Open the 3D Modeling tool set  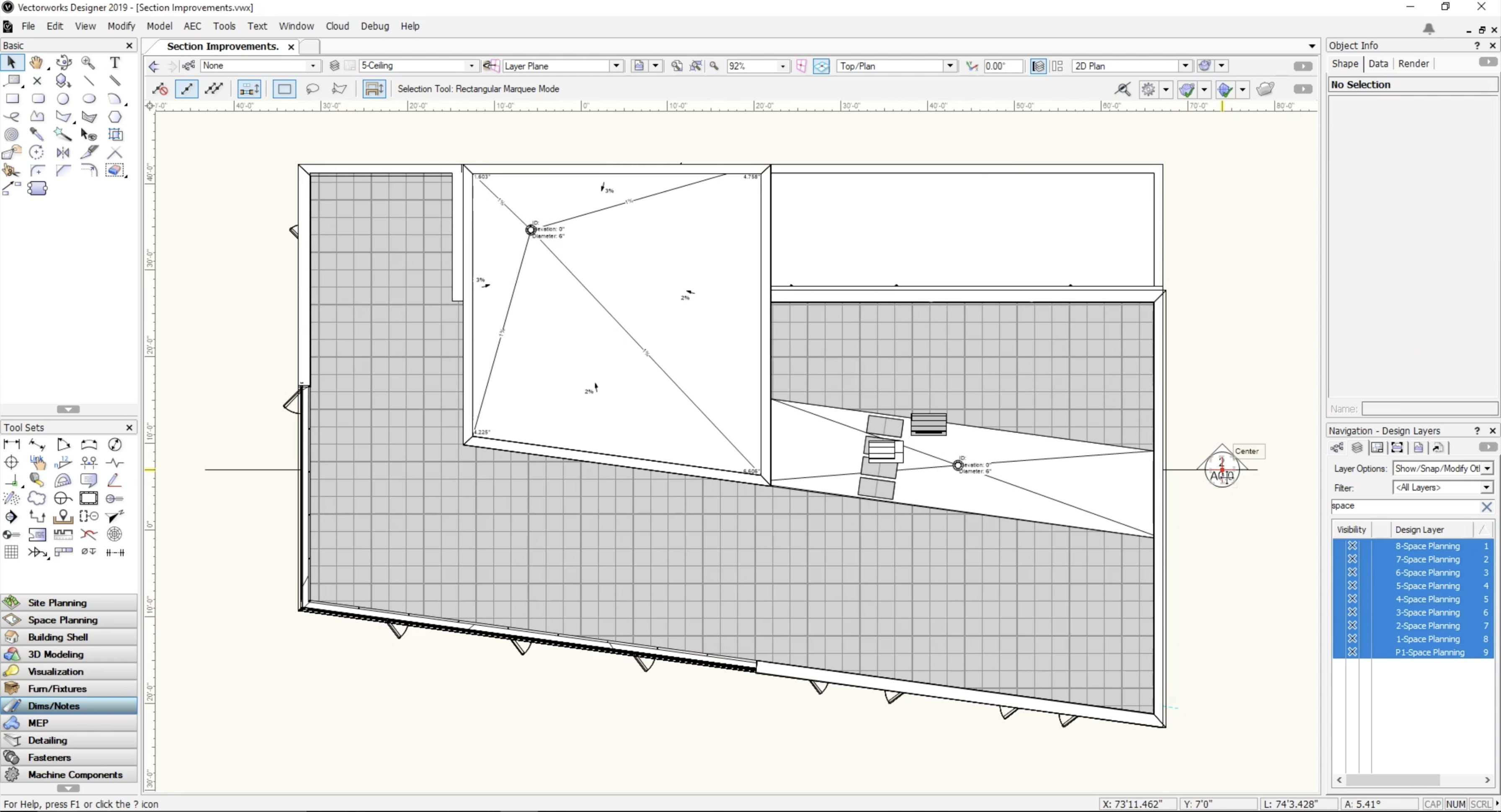(x=69, y=654)
